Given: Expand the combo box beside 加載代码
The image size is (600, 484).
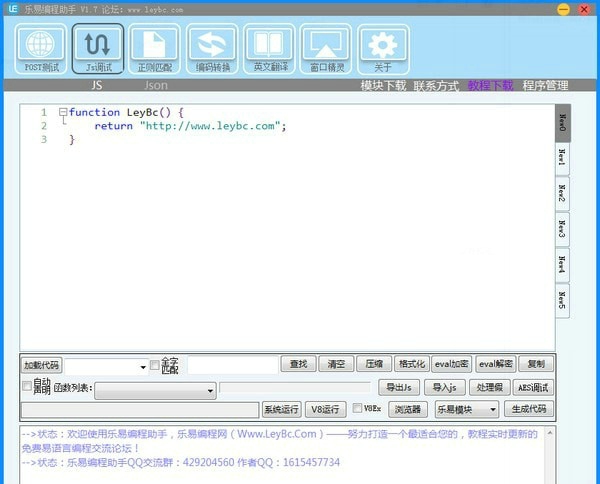Looking at the screenshot, I should point(143,367).
